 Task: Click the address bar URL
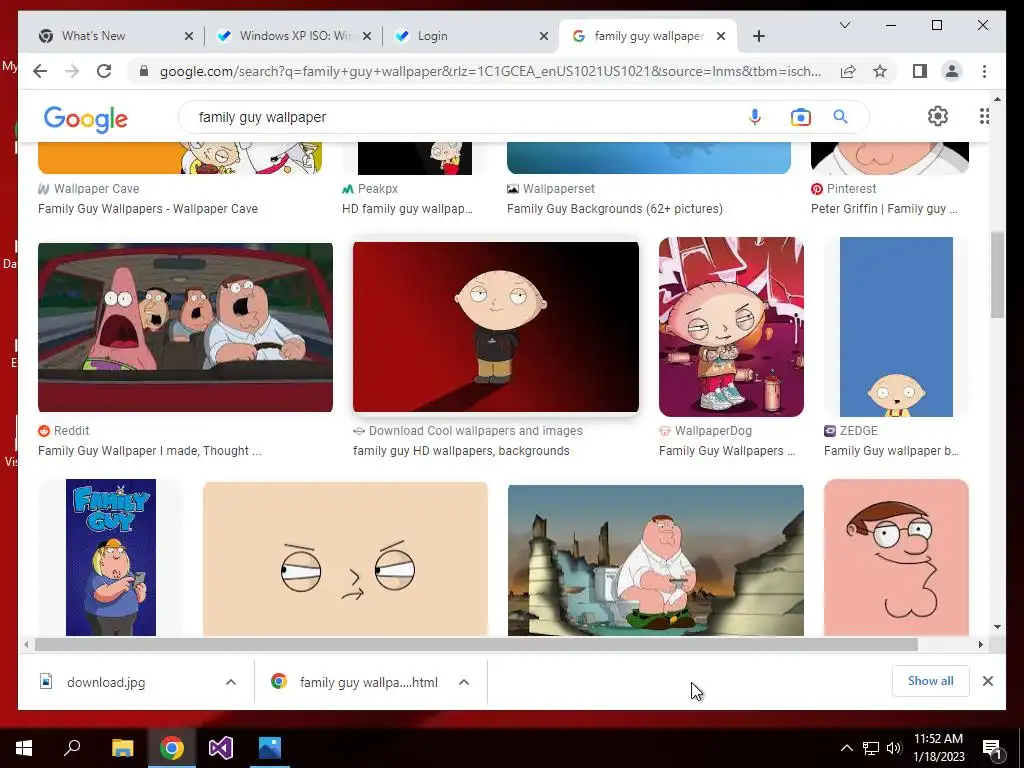tap(490, 71)
